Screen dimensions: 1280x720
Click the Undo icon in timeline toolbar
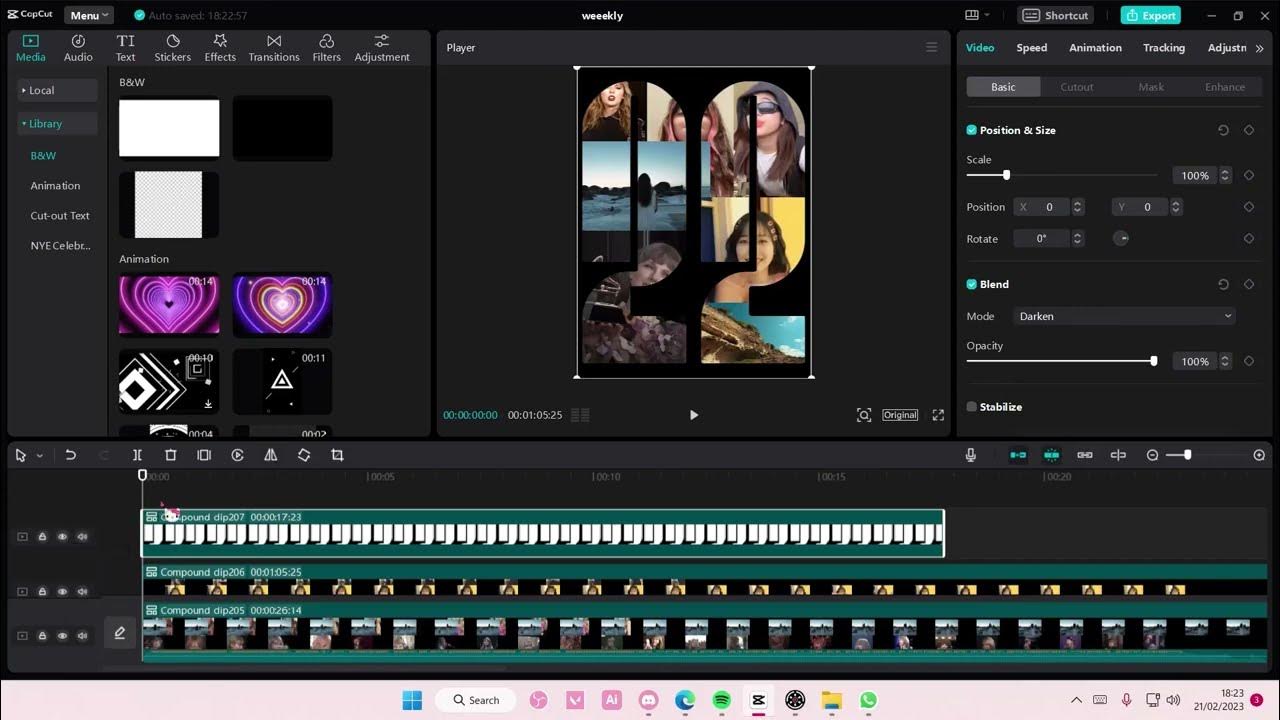coord(70,455)
